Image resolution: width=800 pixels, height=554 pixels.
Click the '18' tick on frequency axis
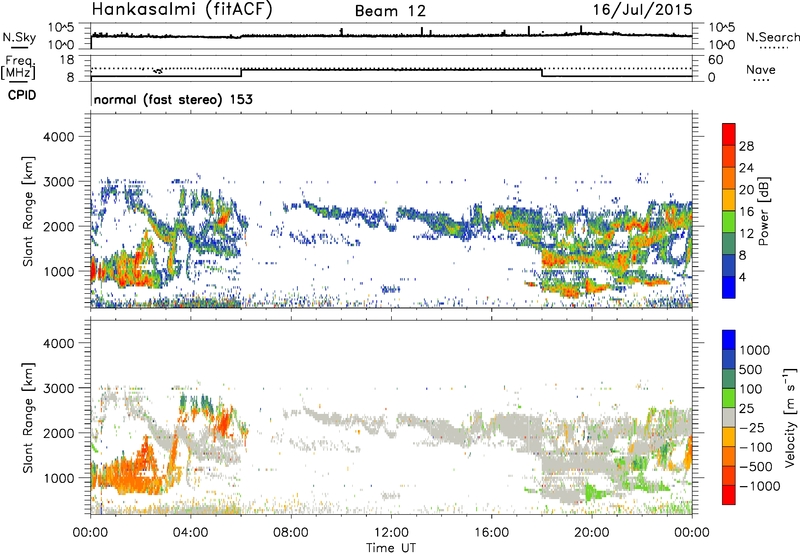click(67, 60)
